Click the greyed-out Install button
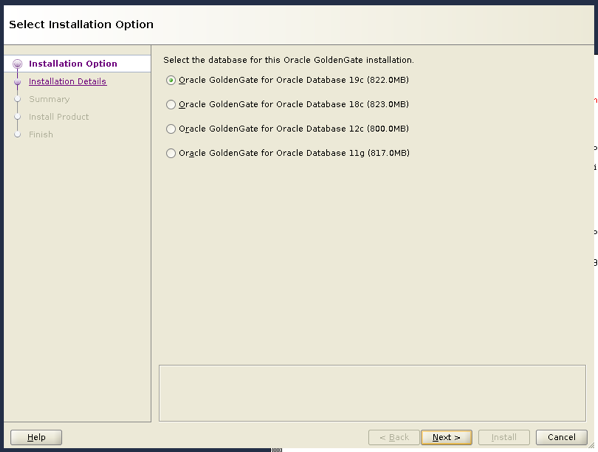This screenshot has width=598, height=452. tap(504, 437)
